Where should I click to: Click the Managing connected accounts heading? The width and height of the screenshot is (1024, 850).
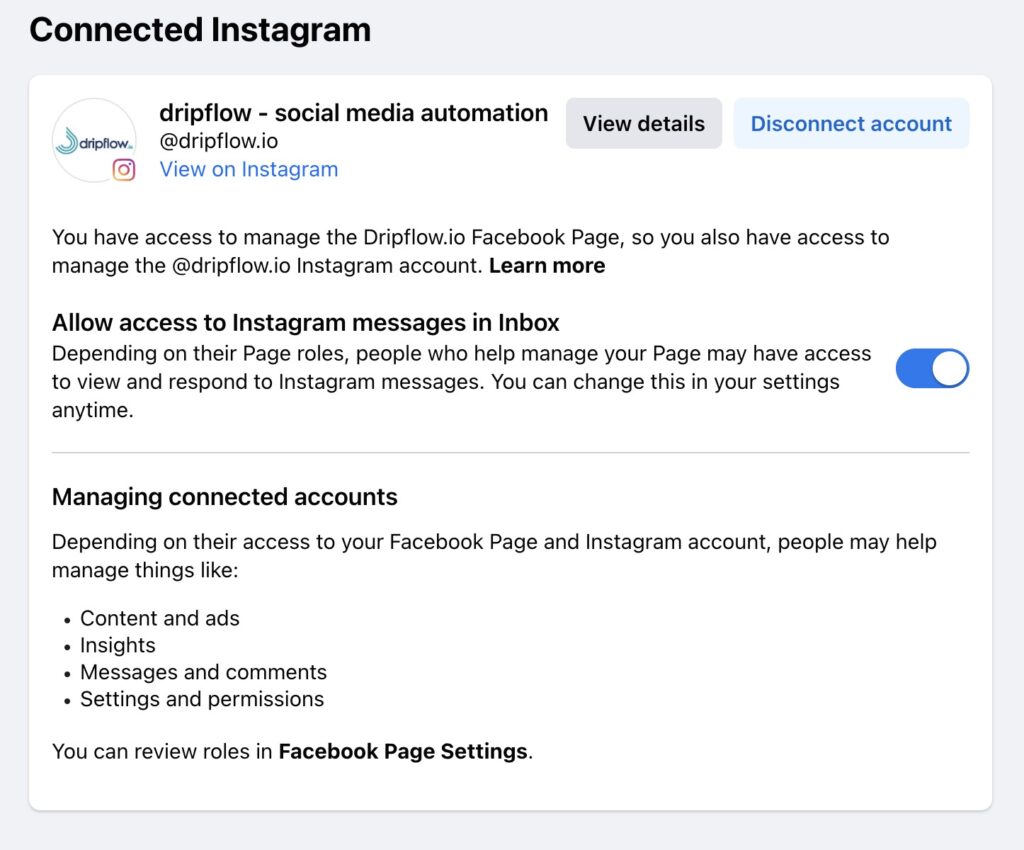[x=225, y=497]
